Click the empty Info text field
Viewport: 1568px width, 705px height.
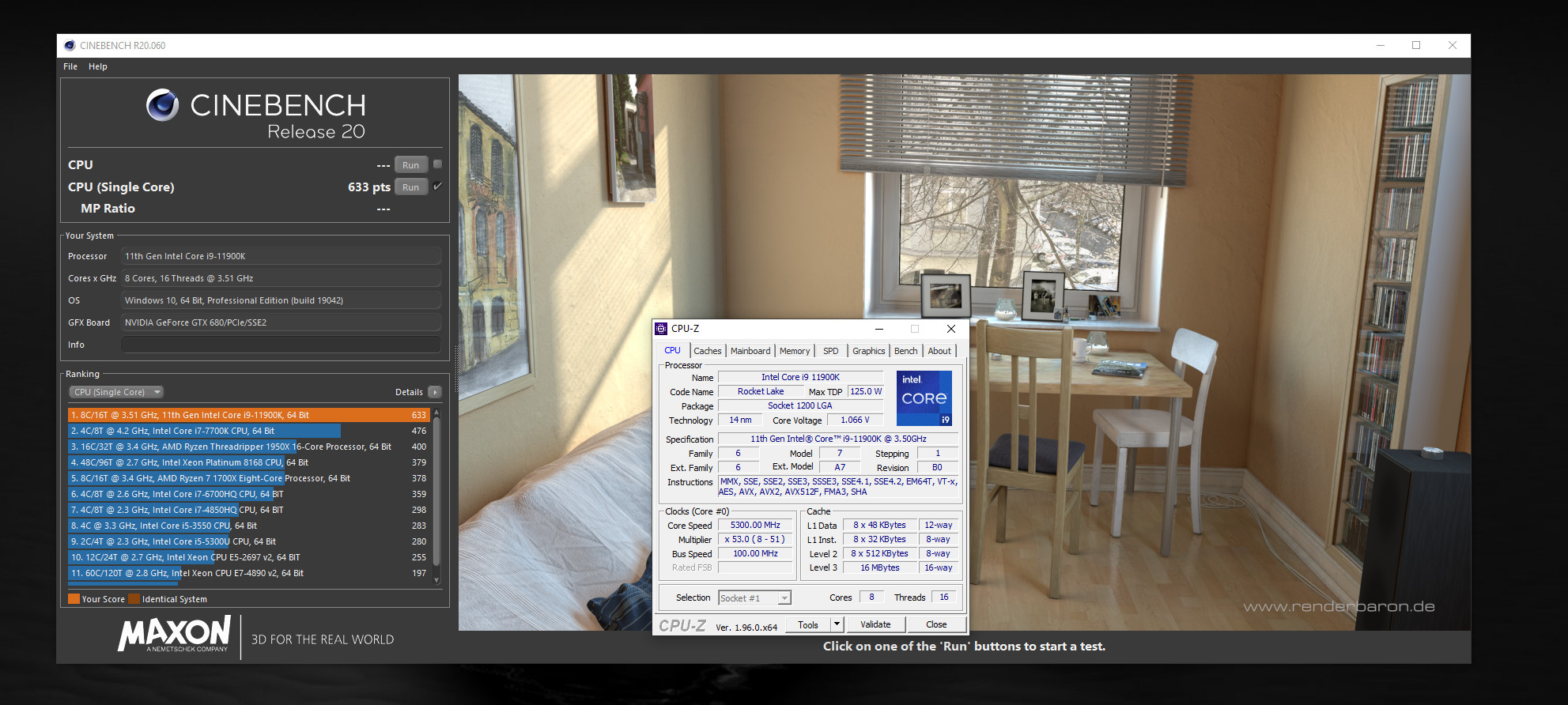click(281, 345)
